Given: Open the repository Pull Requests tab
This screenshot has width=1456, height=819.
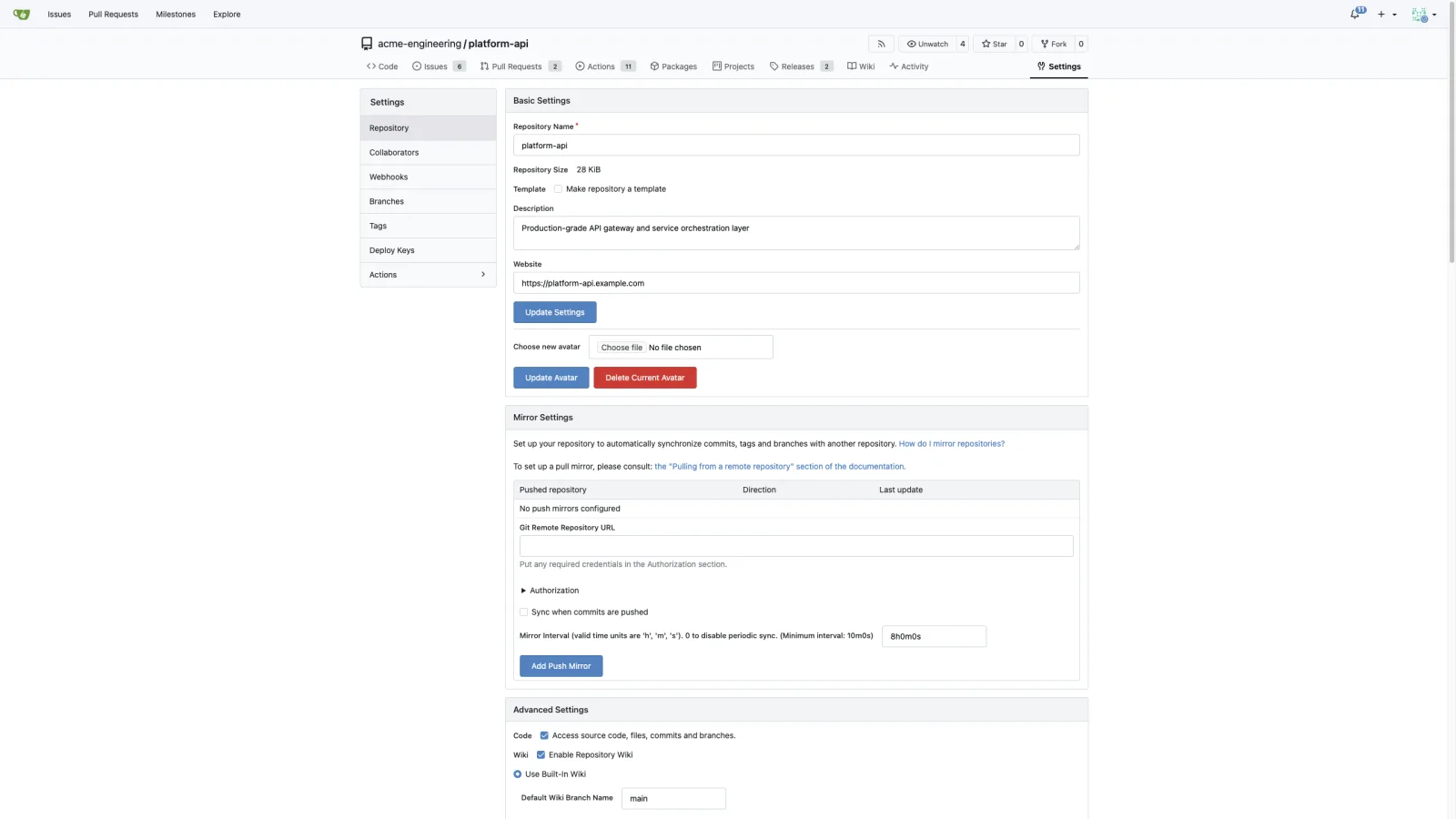Looking at the screenshot, I should 521,66.
